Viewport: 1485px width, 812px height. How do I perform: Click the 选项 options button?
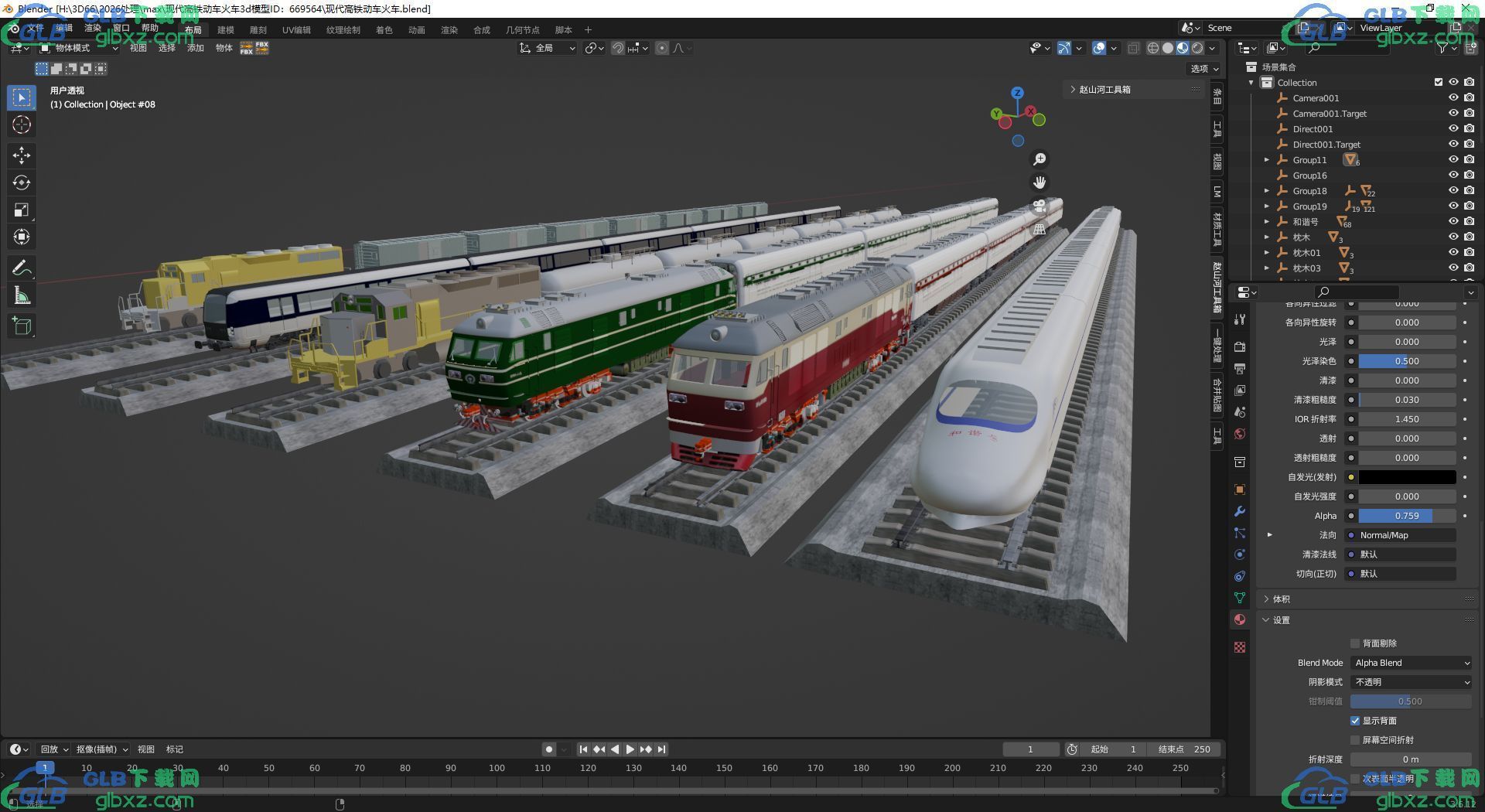click(1204, 69)
